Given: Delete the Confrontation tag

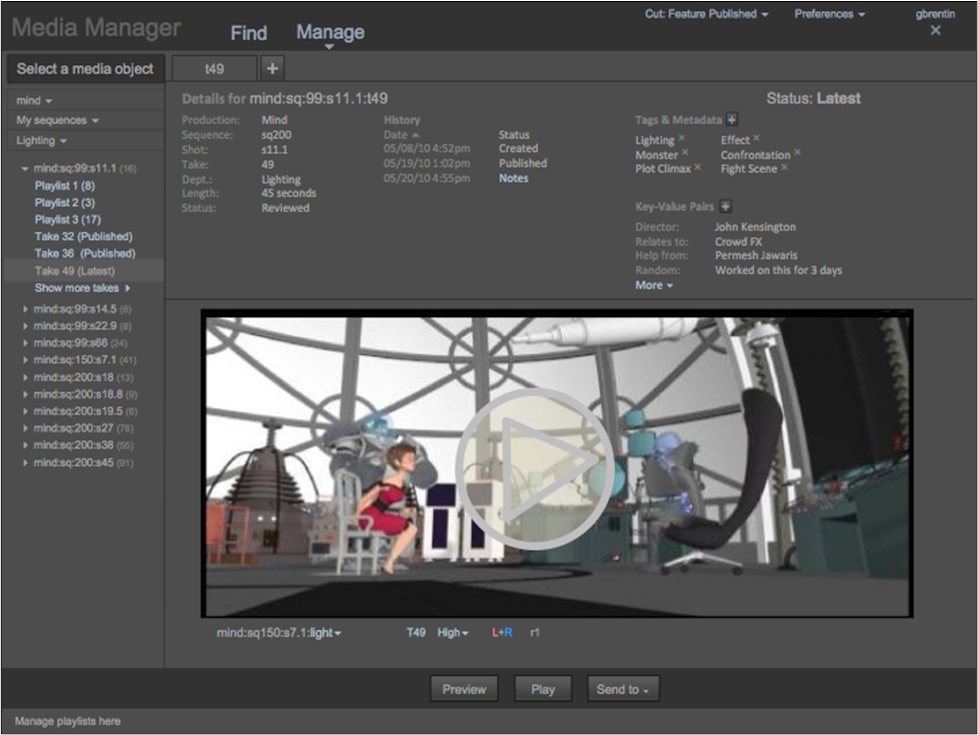Looking at the screenshot, I should point(797,154).
